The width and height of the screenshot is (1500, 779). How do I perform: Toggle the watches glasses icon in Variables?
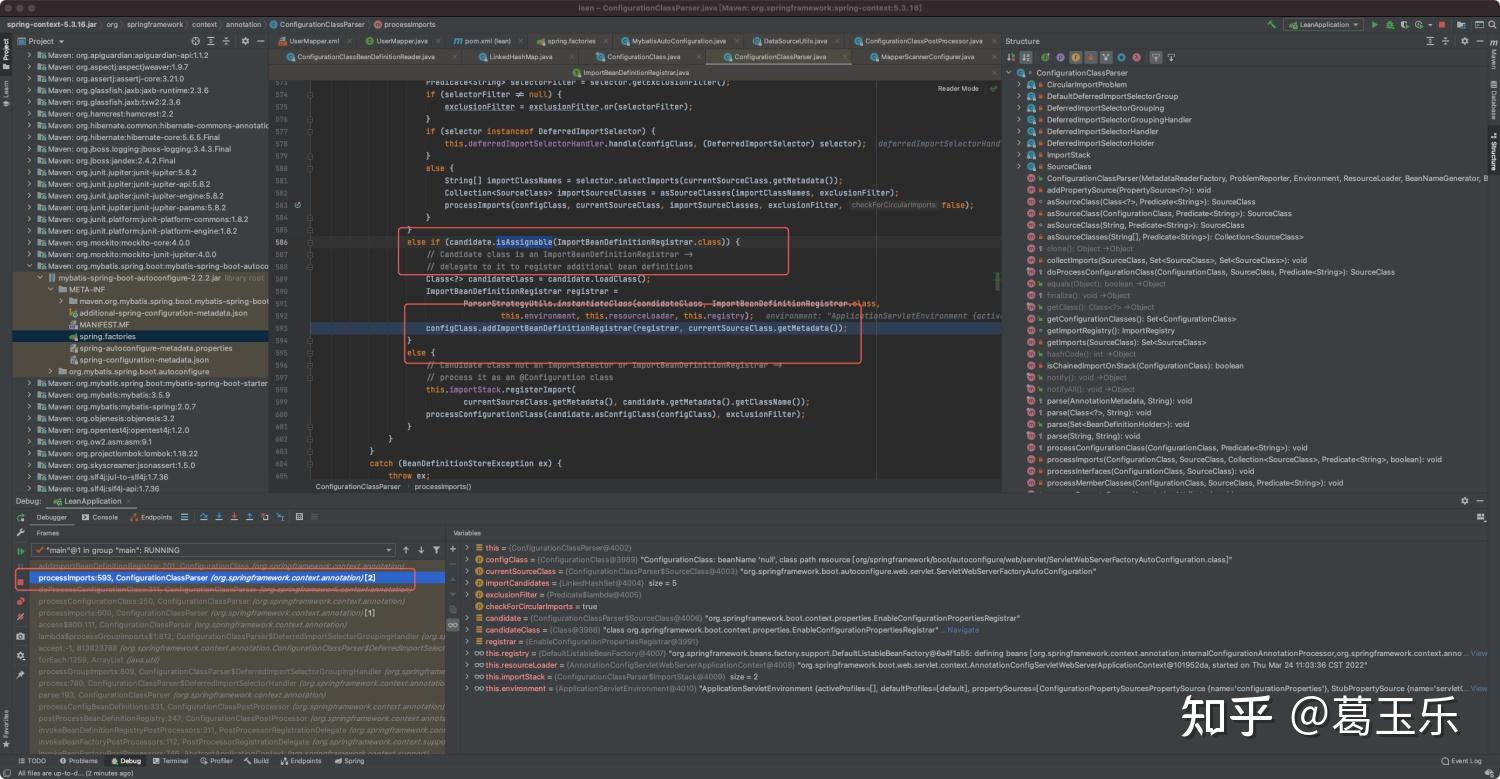(453, 625)
